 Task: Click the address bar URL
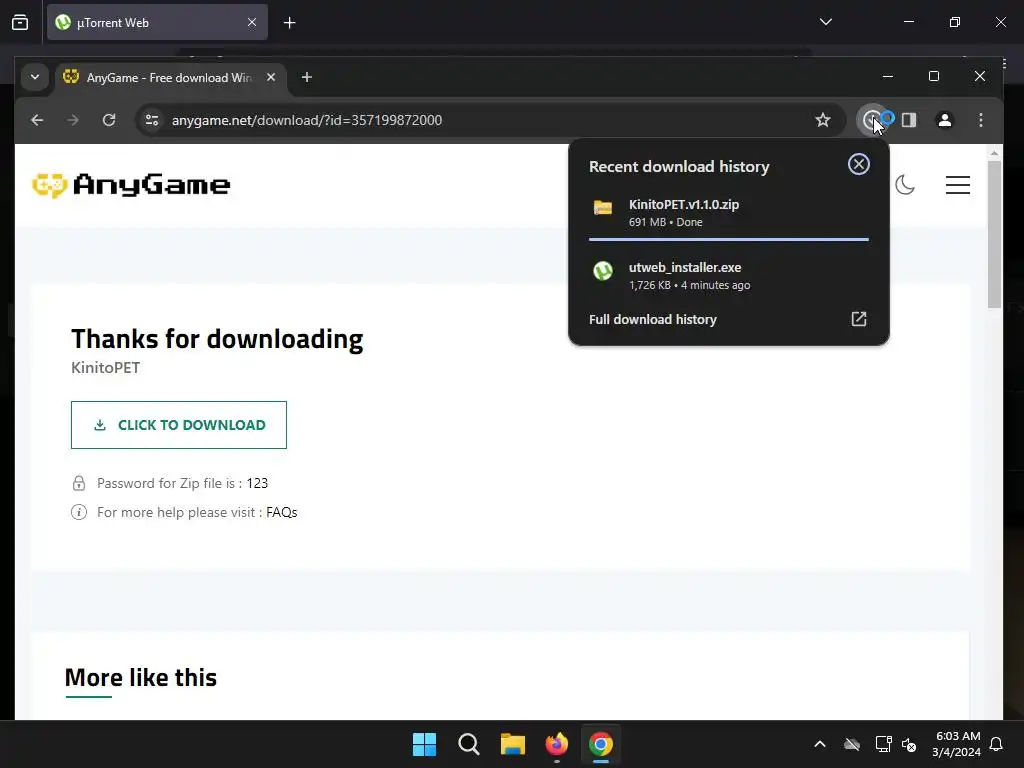pos(307,120)
